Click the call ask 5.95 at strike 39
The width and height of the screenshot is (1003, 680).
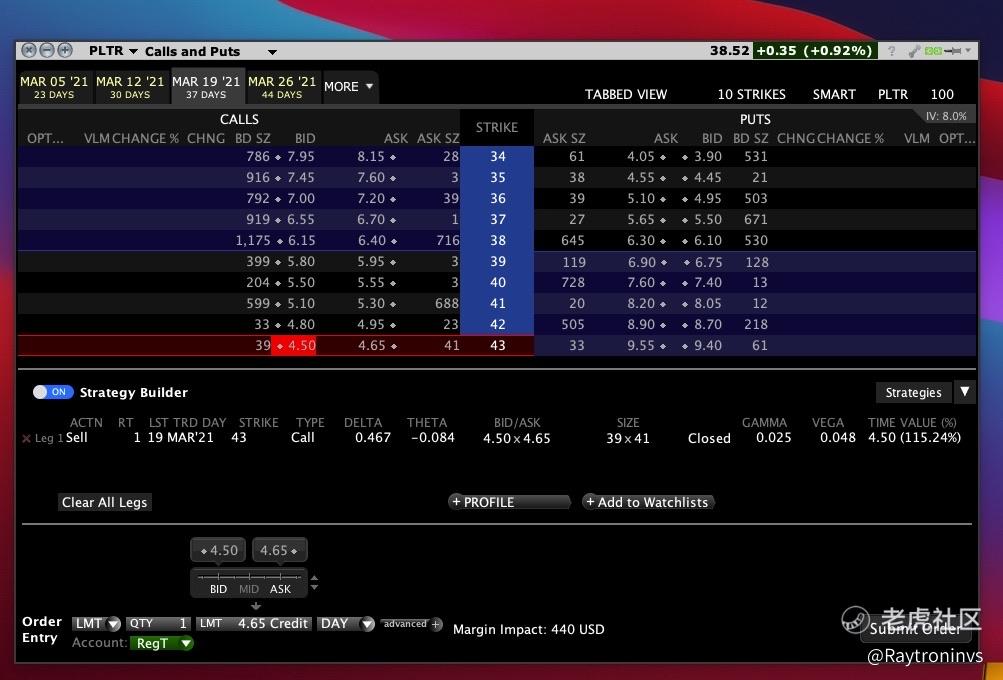tap(371, 262)
